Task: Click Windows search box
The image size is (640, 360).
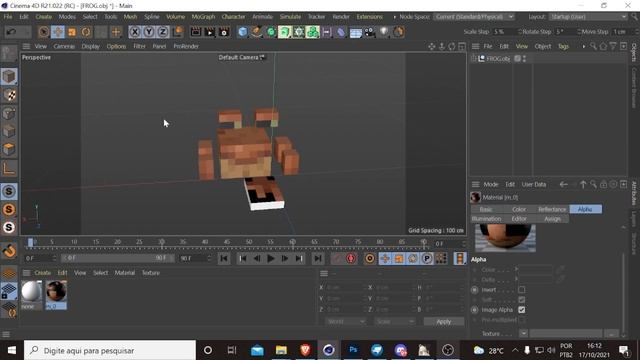Action: (x=110, y=350)
